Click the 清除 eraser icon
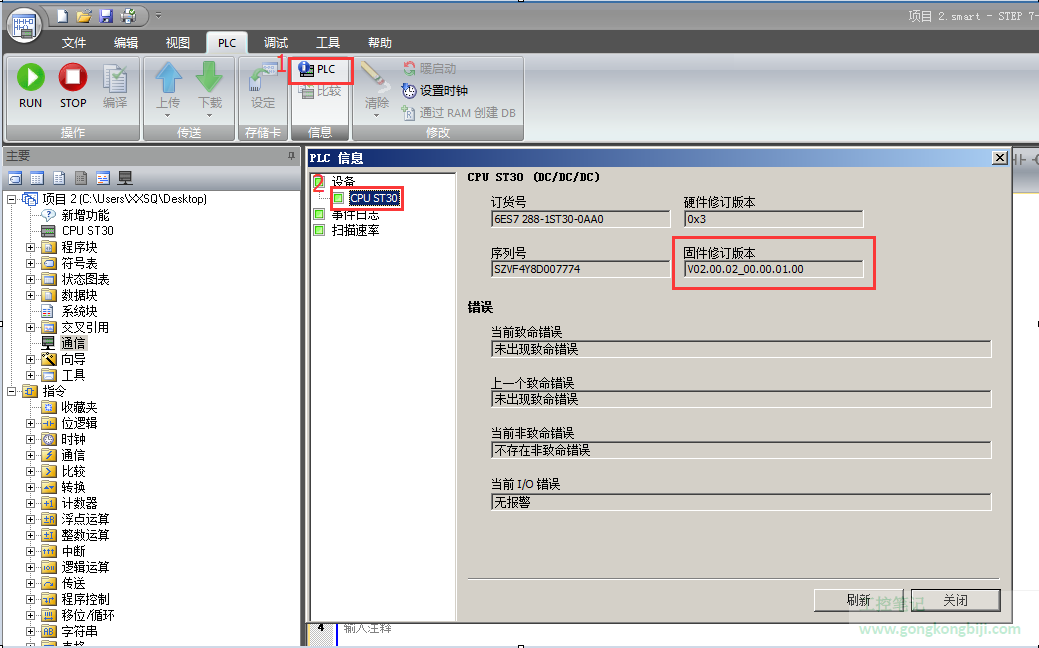Viewport: 1039px width, 648px height. (x=376, y=78)
